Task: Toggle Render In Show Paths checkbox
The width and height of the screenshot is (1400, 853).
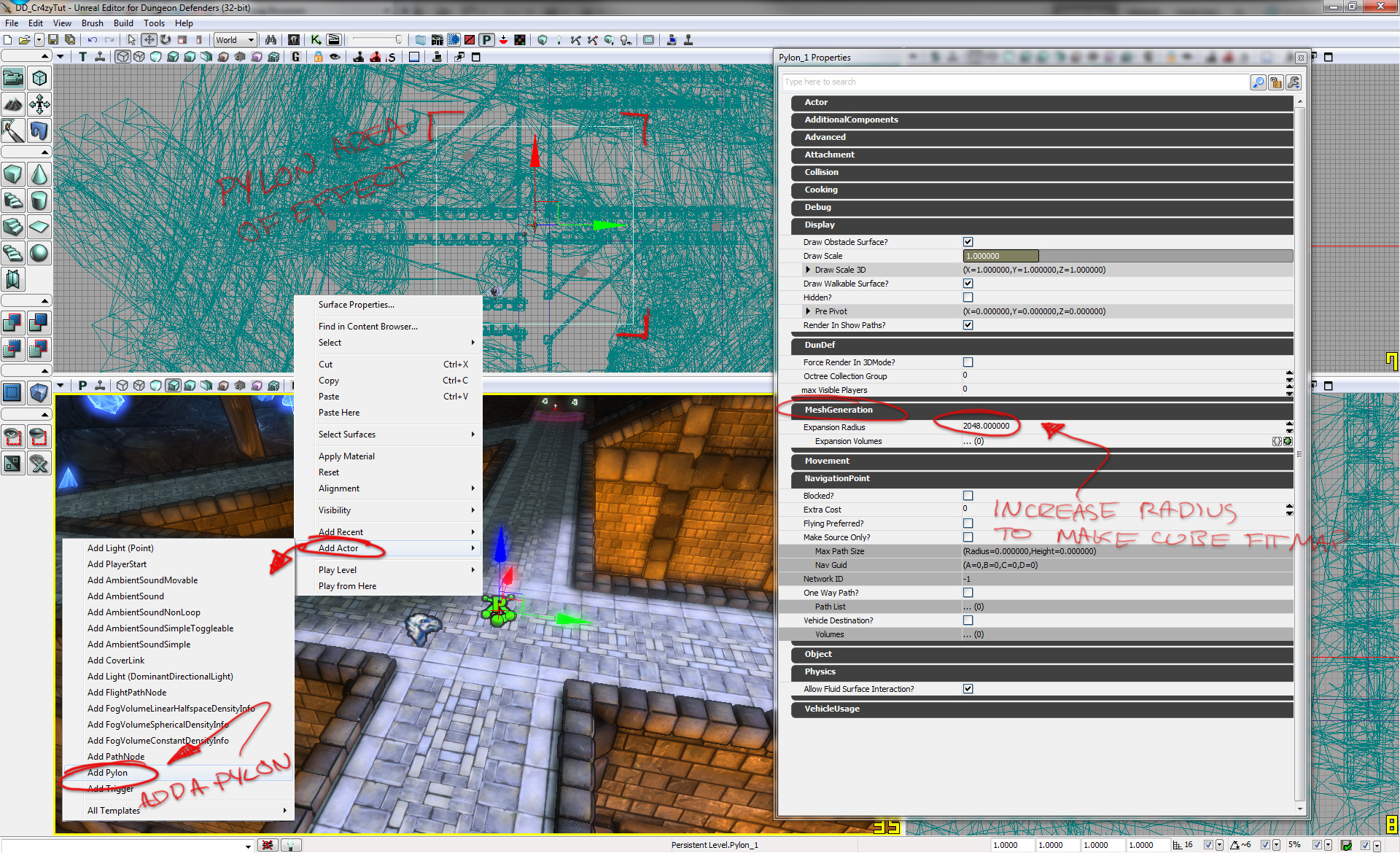Action: pos(968,325)
